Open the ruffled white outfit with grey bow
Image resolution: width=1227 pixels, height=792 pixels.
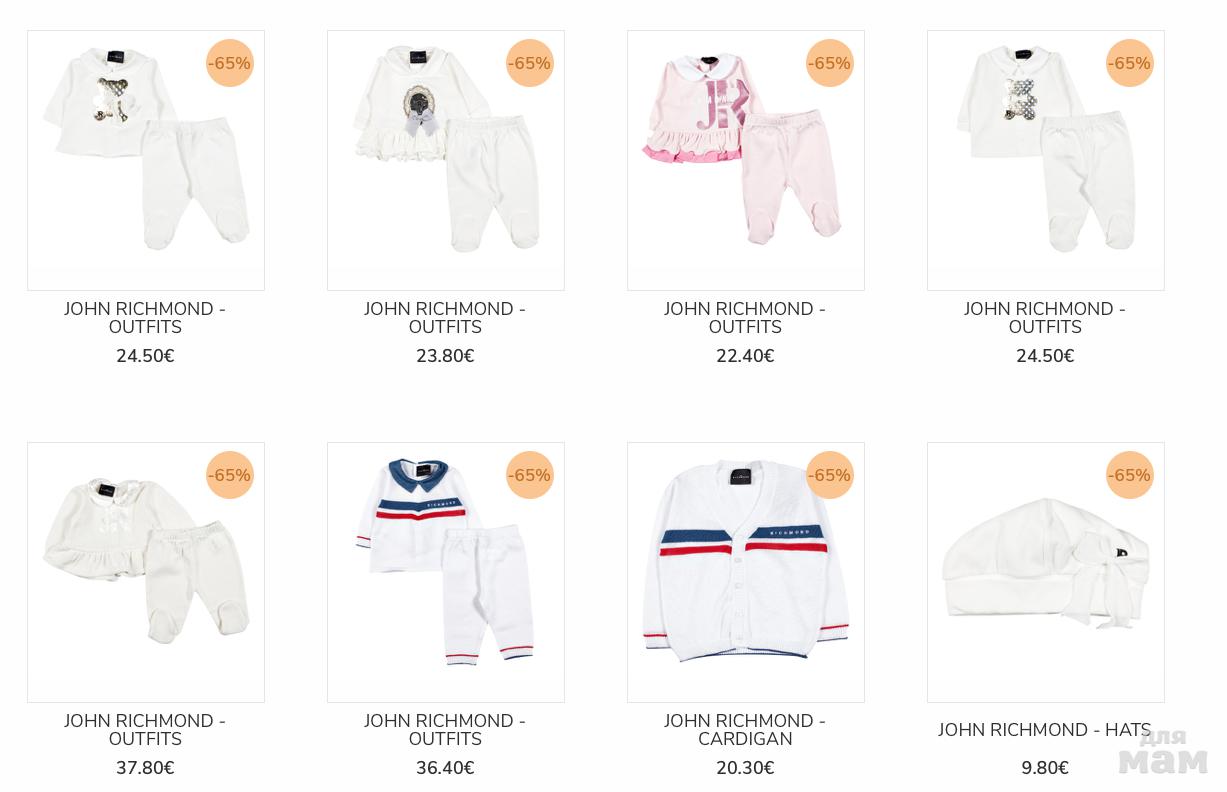click(x=445, y=160)
